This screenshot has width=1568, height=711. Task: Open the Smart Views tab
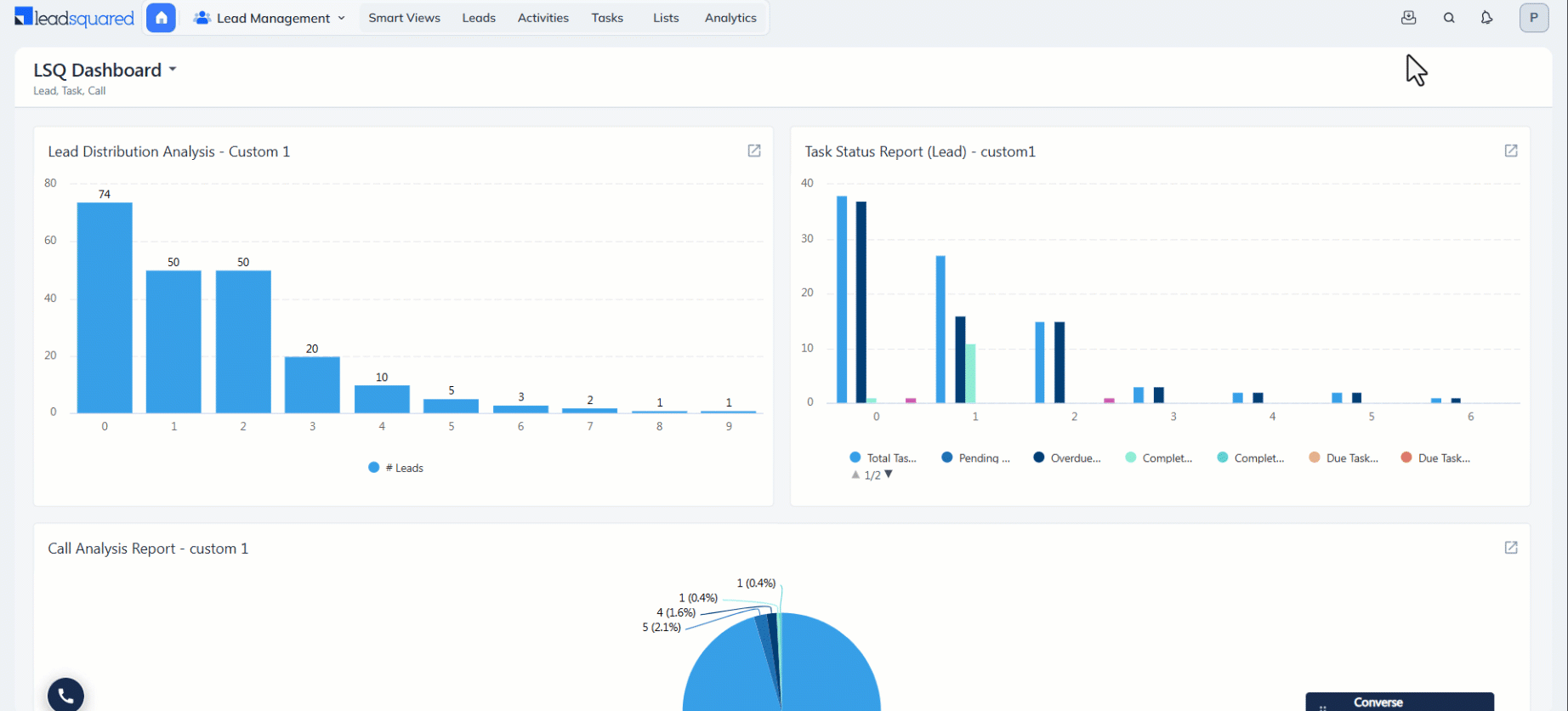[404, 18]
